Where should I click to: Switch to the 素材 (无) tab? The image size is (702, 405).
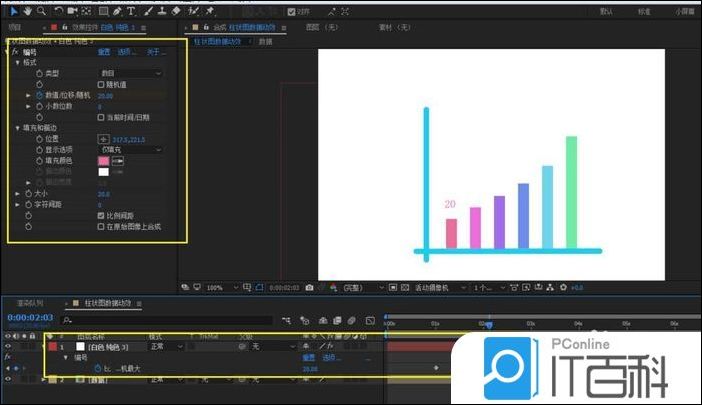[x=394, y=27]
